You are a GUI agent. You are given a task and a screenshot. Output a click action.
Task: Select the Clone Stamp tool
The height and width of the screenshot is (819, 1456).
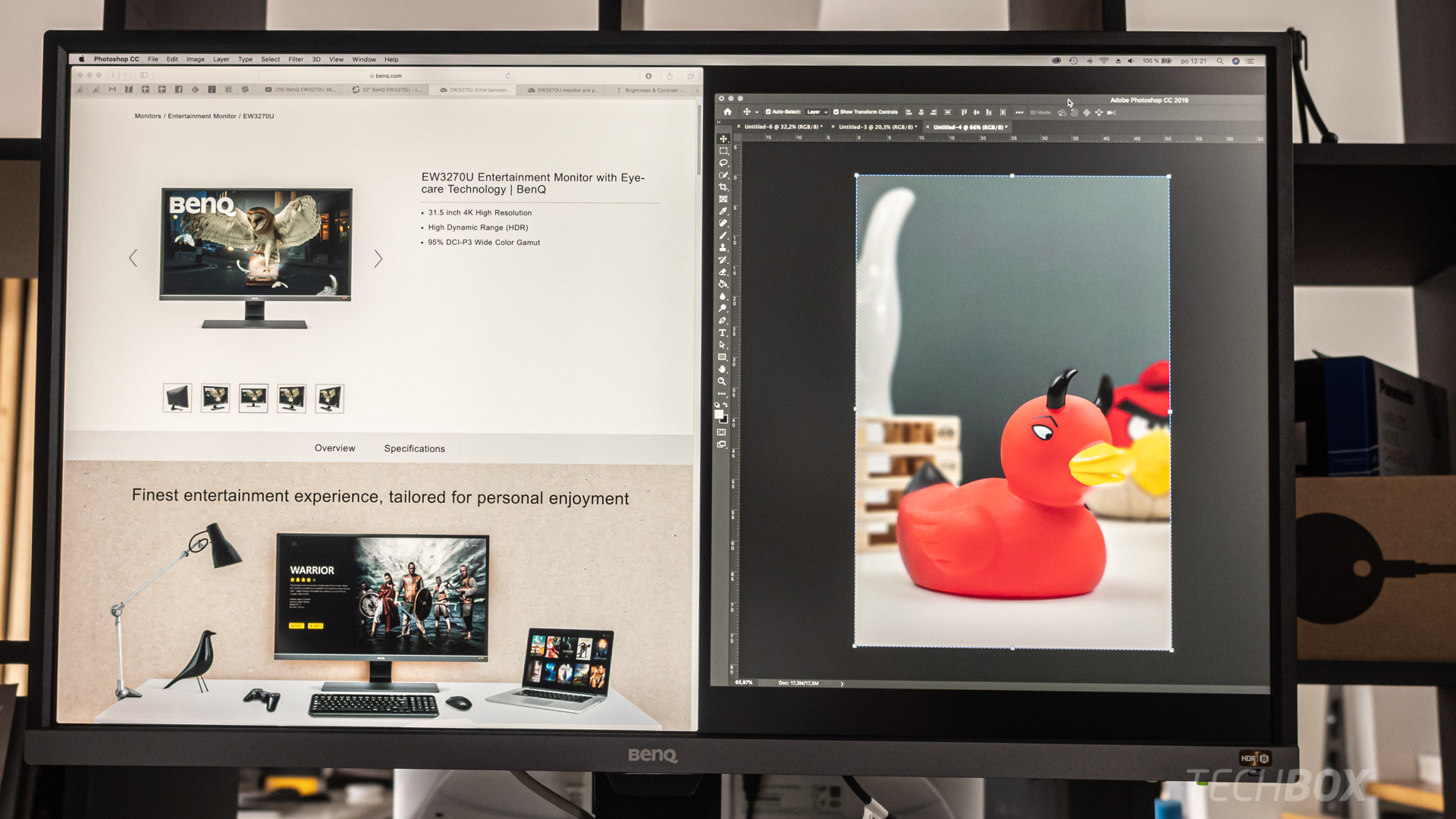click(723, 248)
